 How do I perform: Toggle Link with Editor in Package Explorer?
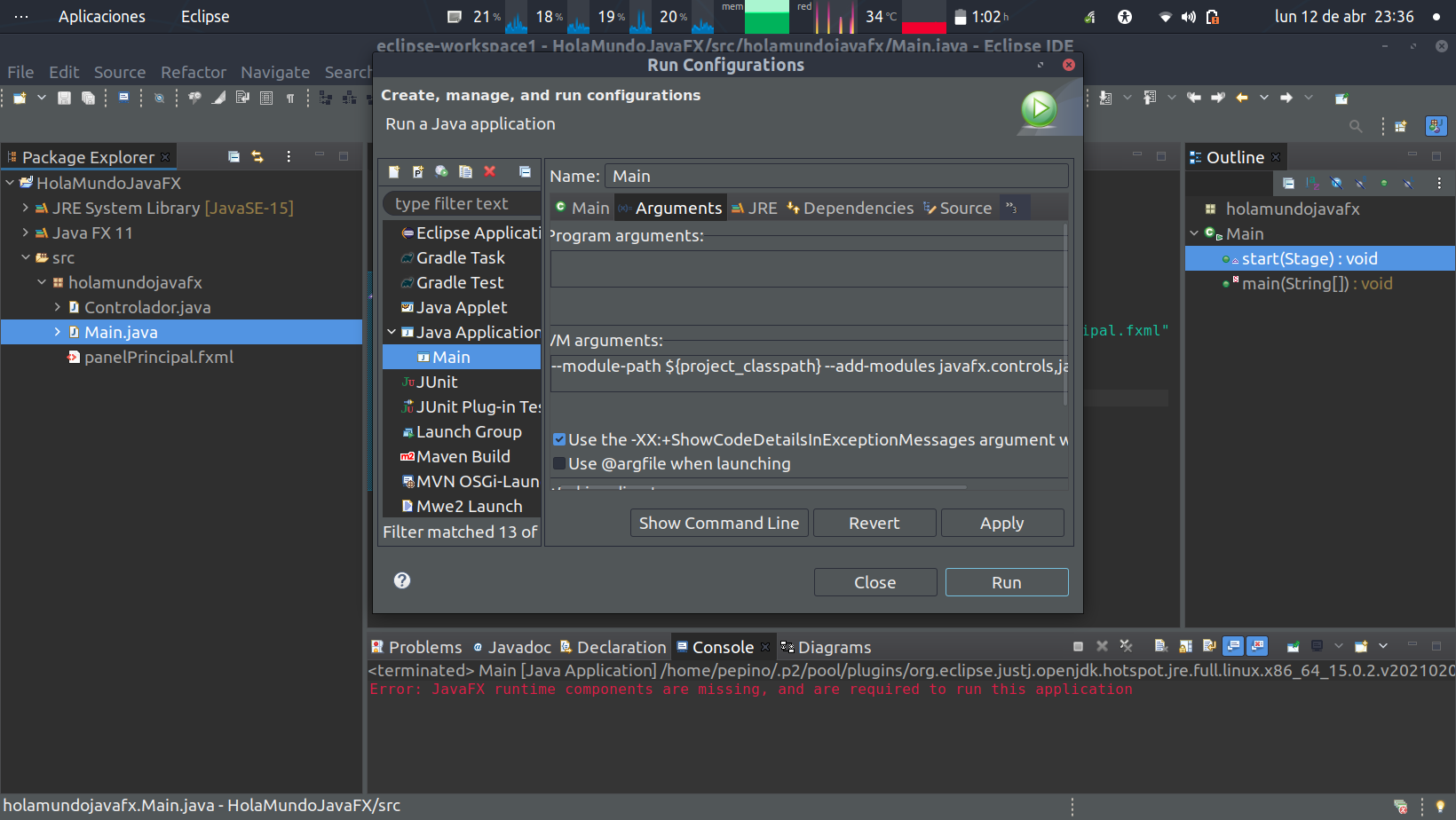click(257, 157)
